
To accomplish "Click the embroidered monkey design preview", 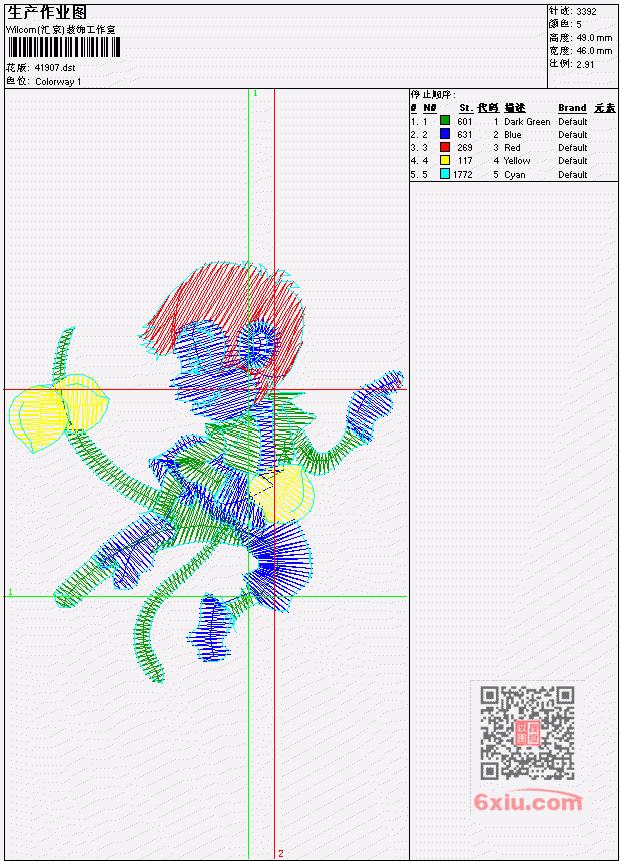I will point(206,472).
